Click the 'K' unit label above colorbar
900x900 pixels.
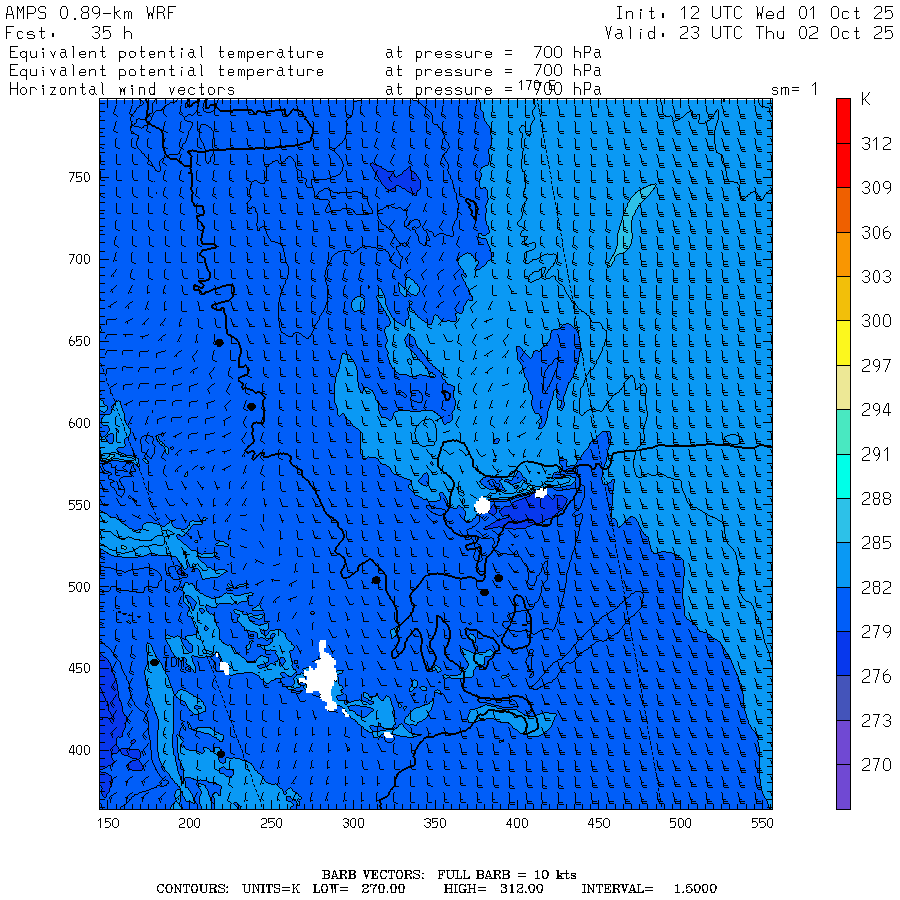click(x=866, y=99)
